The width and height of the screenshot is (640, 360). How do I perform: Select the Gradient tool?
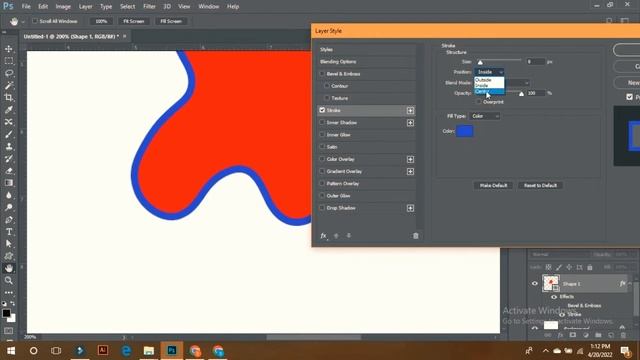click(x=9, y=183)
